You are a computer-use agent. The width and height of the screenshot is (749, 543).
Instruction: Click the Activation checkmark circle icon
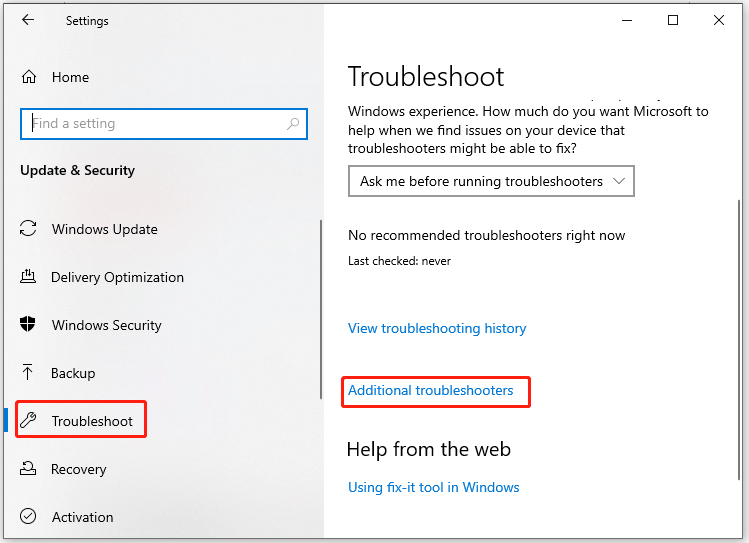(x=28, y=516)
